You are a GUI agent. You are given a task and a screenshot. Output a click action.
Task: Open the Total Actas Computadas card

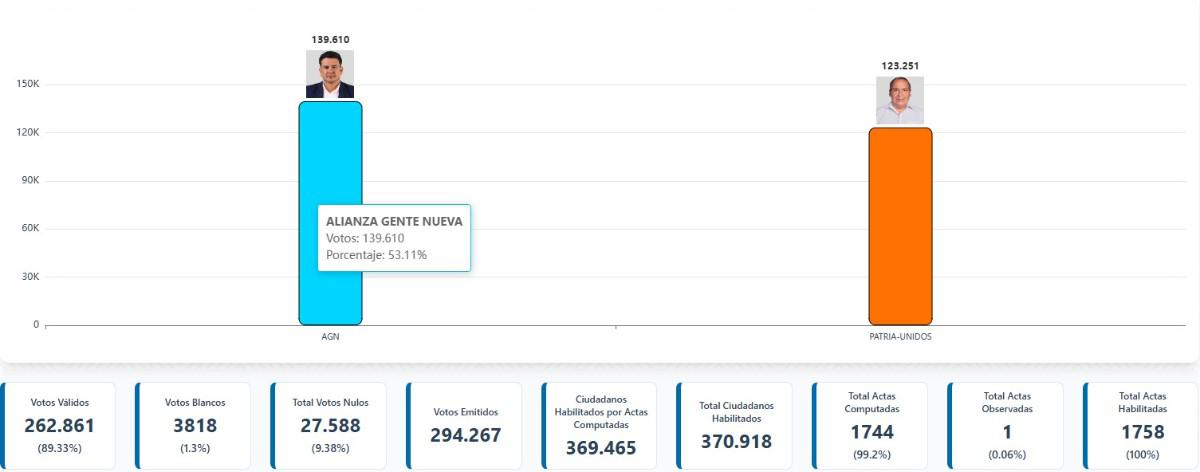click(870, 426)
